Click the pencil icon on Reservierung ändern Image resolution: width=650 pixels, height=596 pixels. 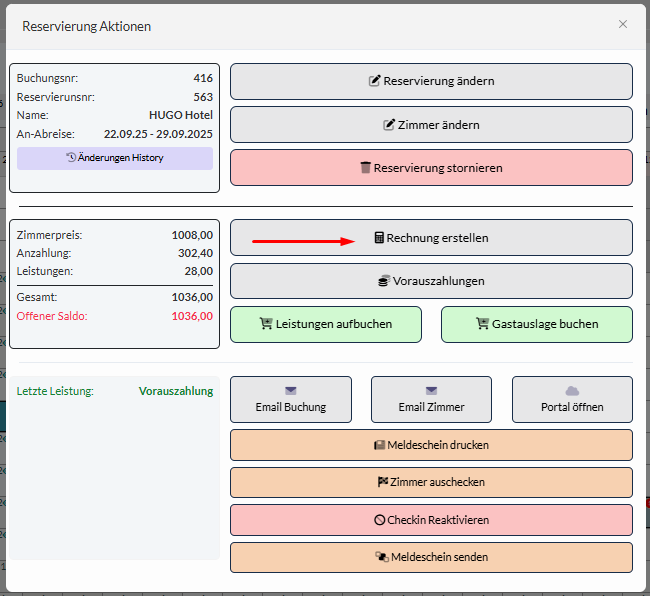375,81
